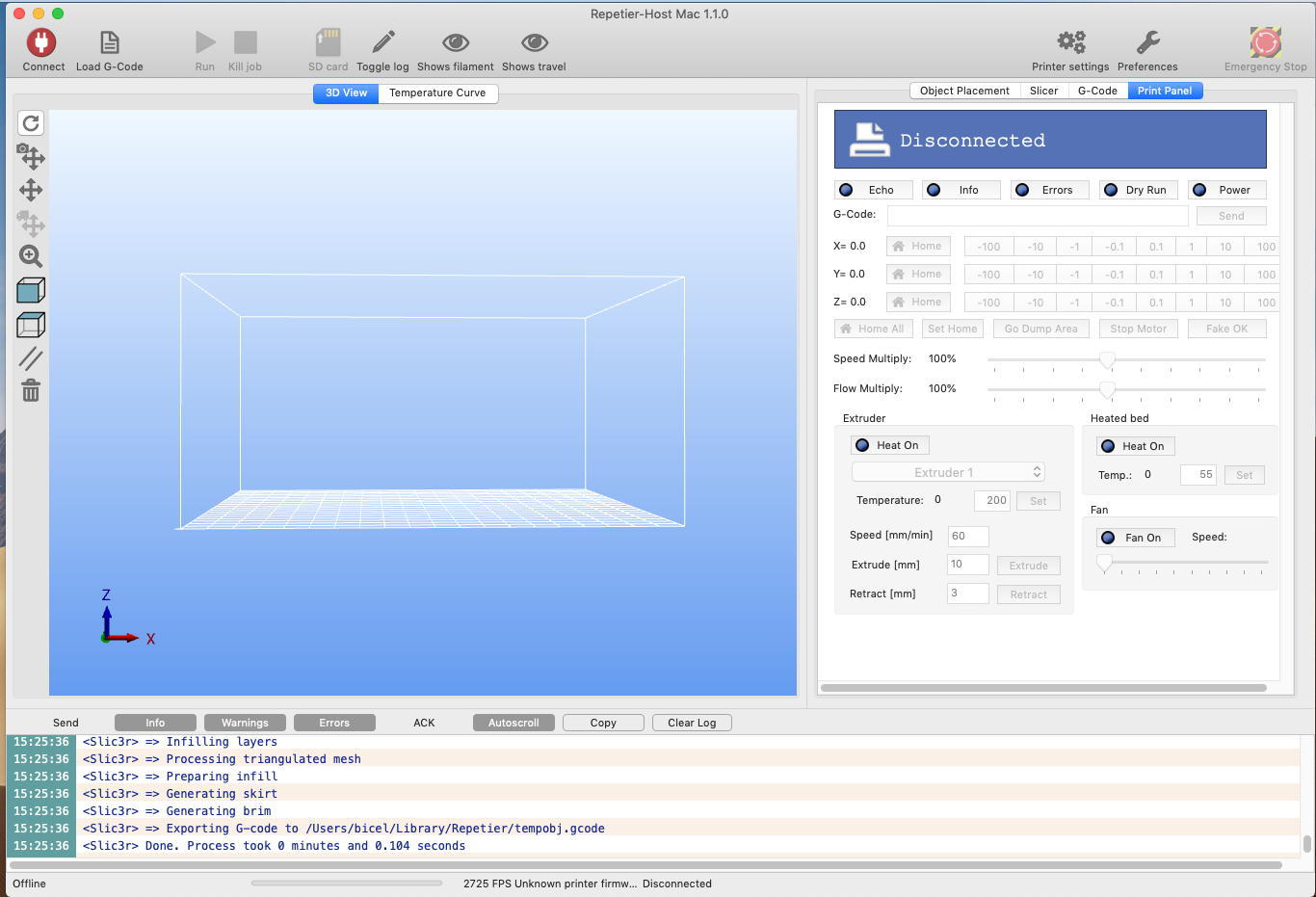Adjust the Speed Multiply slider
Viewport: 1316px width, 897px height.
coord(1108,360)
